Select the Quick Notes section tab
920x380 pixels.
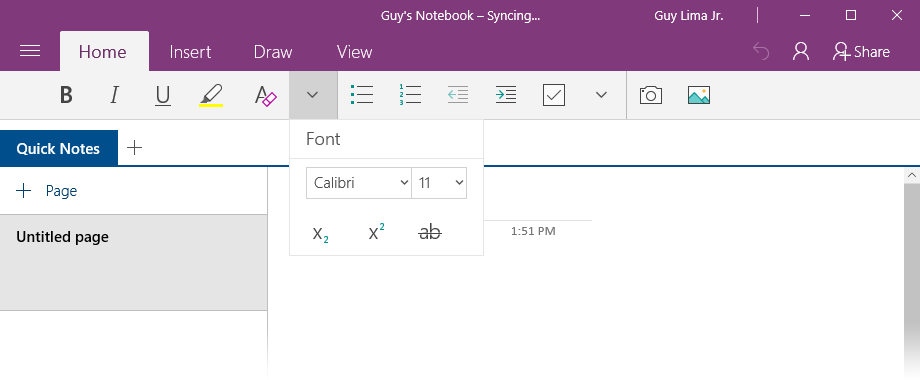click(x=59, y=148)
